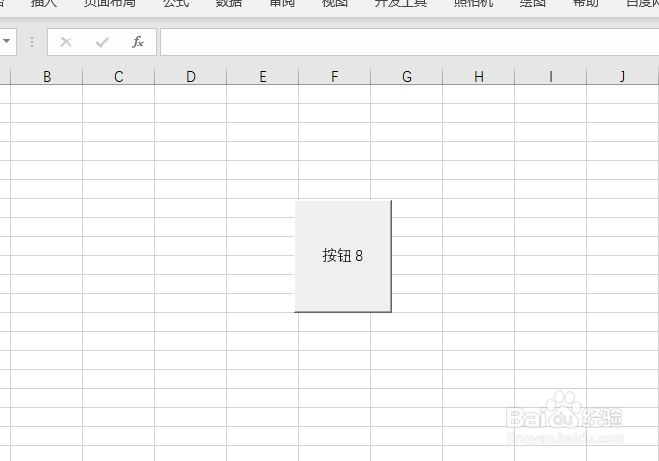
Task: Select column H header
Action: [x=479, y=76]
